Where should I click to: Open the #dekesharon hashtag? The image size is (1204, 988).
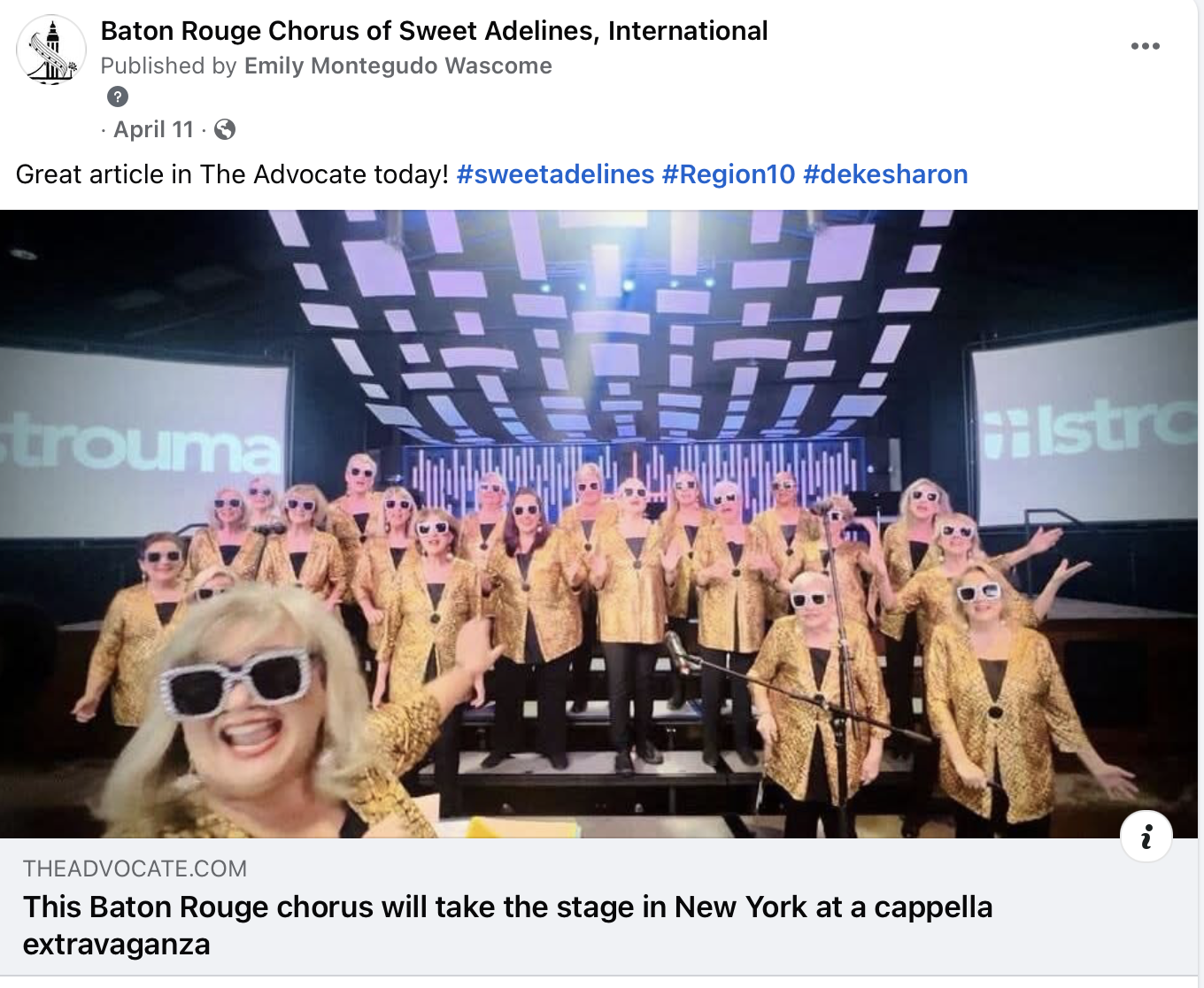[885, 174]
